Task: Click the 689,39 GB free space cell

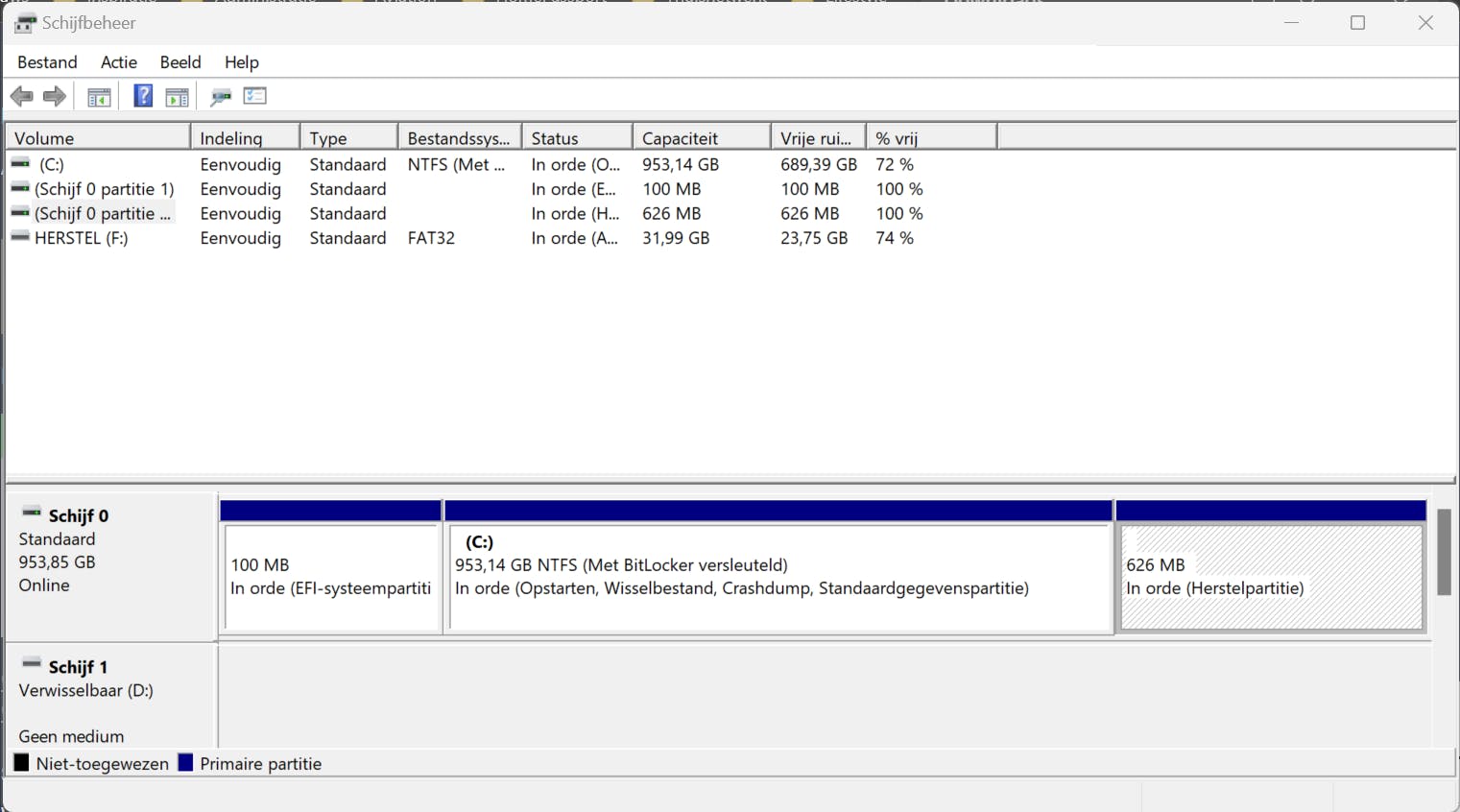Action: coord(819,165)
